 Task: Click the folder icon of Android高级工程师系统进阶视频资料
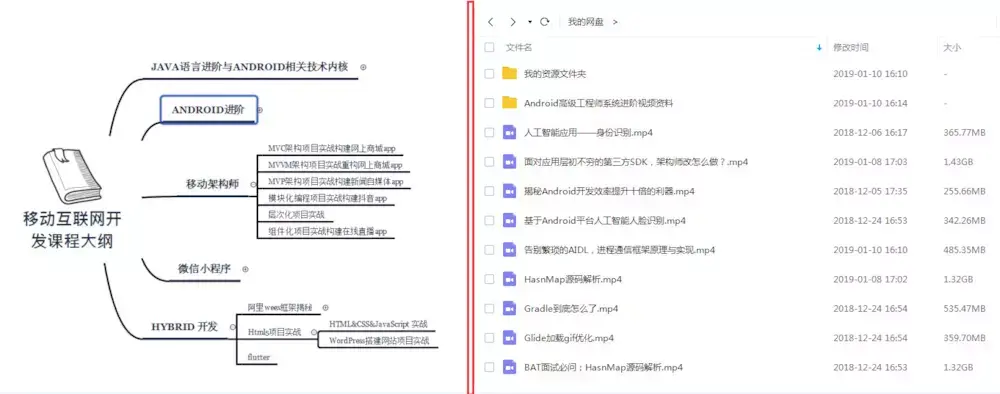click(x=509, y=103)
